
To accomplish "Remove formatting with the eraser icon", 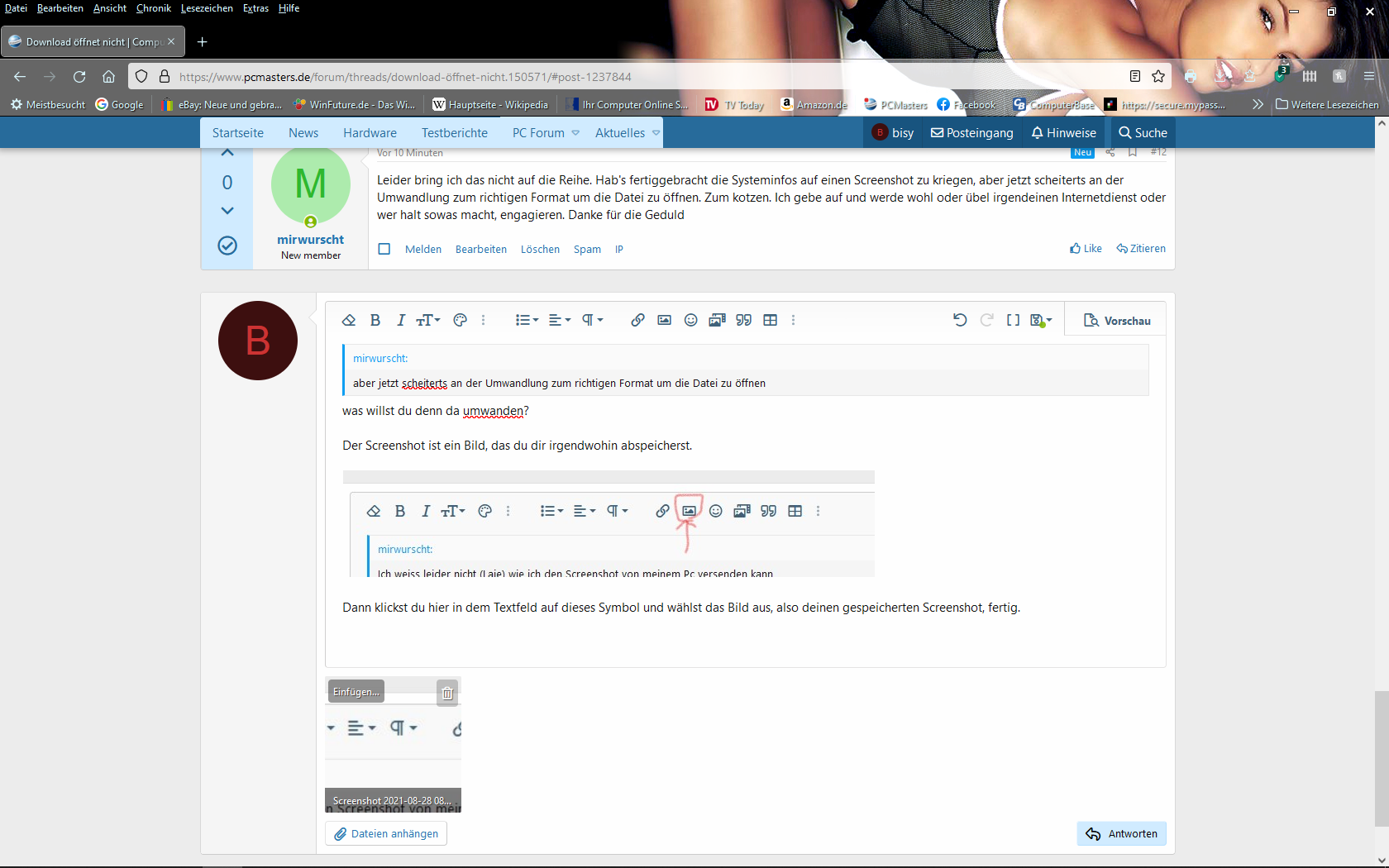I will 349,321.
